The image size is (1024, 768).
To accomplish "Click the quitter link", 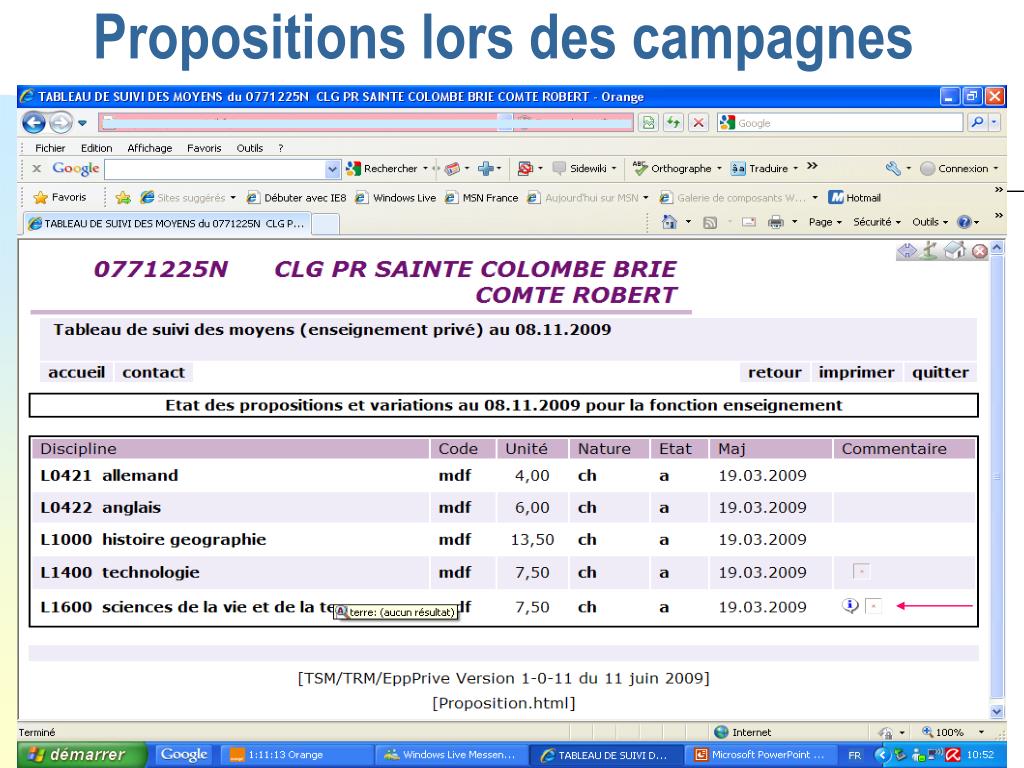I will click(x=940, y=372).
